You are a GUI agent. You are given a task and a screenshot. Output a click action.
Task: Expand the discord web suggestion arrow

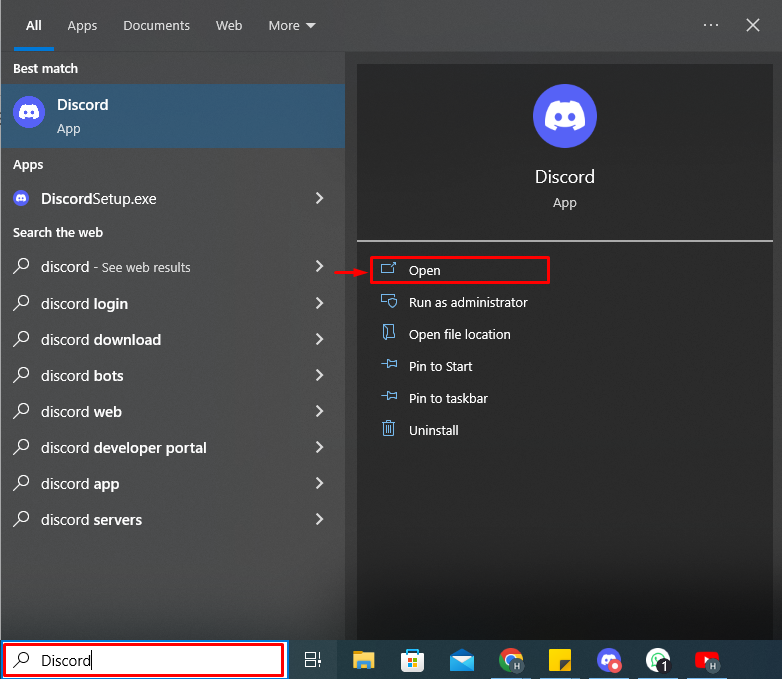(x=320, y=411)
